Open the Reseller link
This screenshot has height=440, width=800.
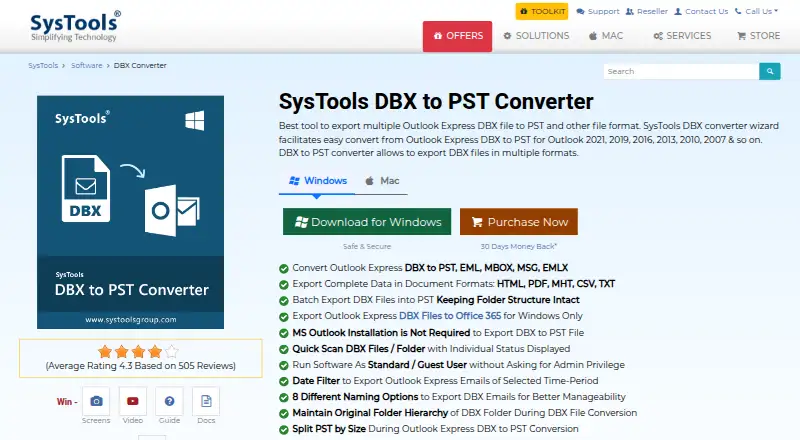point(647,11)
